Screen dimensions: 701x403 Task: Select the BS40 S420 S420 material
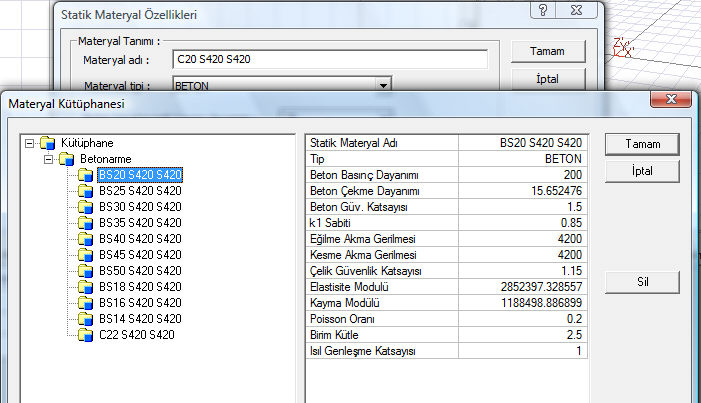(x=140, y=239)
